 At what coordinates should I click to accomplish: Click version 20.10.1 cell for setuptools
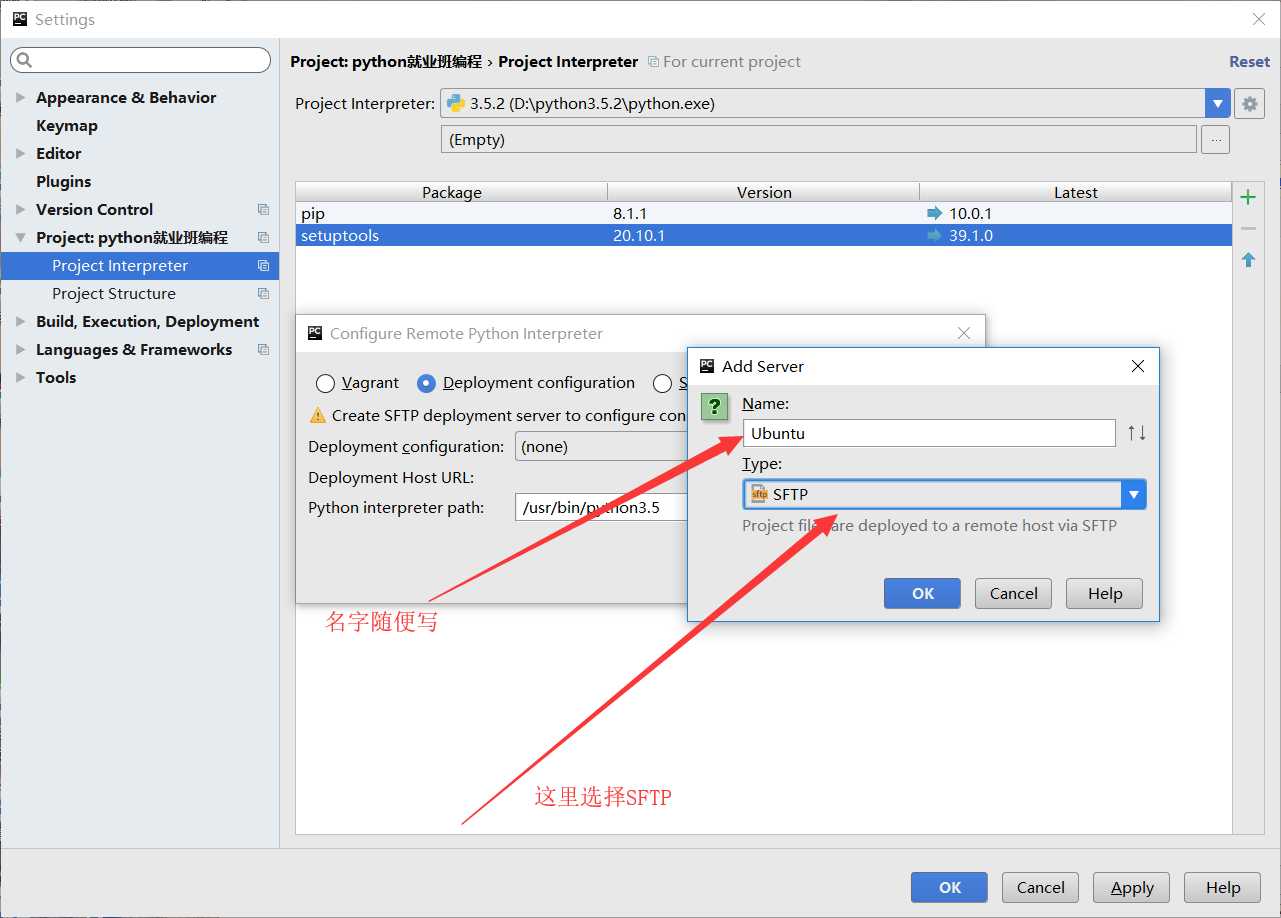pyautogui.click(x=639, y=235)
